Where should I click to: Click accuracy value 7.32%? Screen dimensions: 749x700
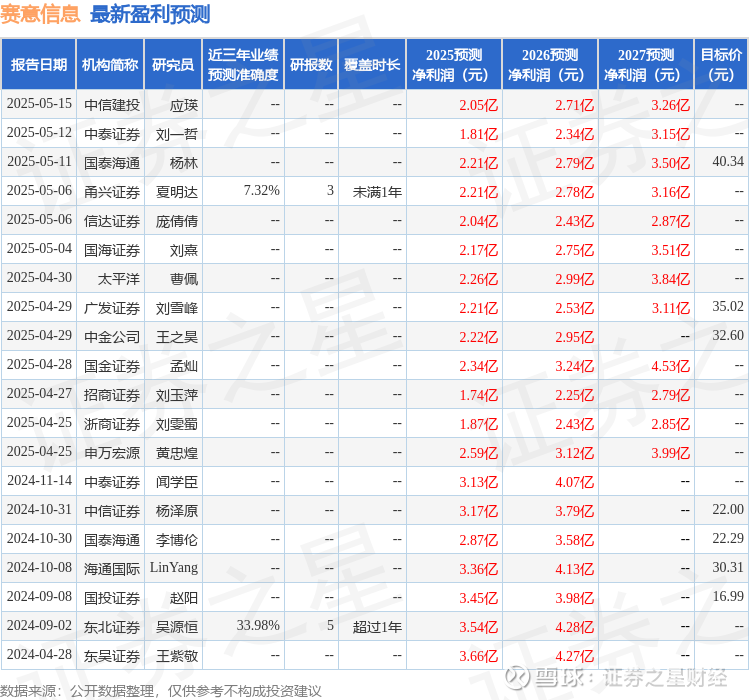[x=261, y=190]
